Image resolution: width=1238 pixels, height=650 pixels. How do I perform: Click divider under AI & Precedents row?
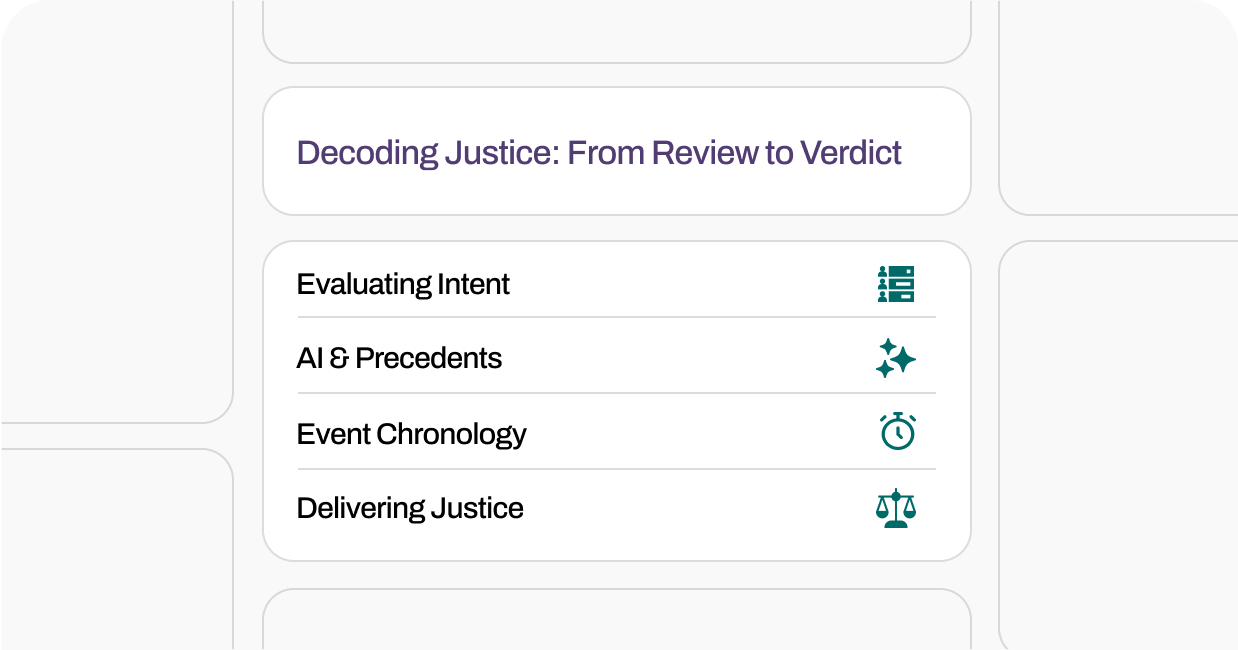[x=617, y=393]
